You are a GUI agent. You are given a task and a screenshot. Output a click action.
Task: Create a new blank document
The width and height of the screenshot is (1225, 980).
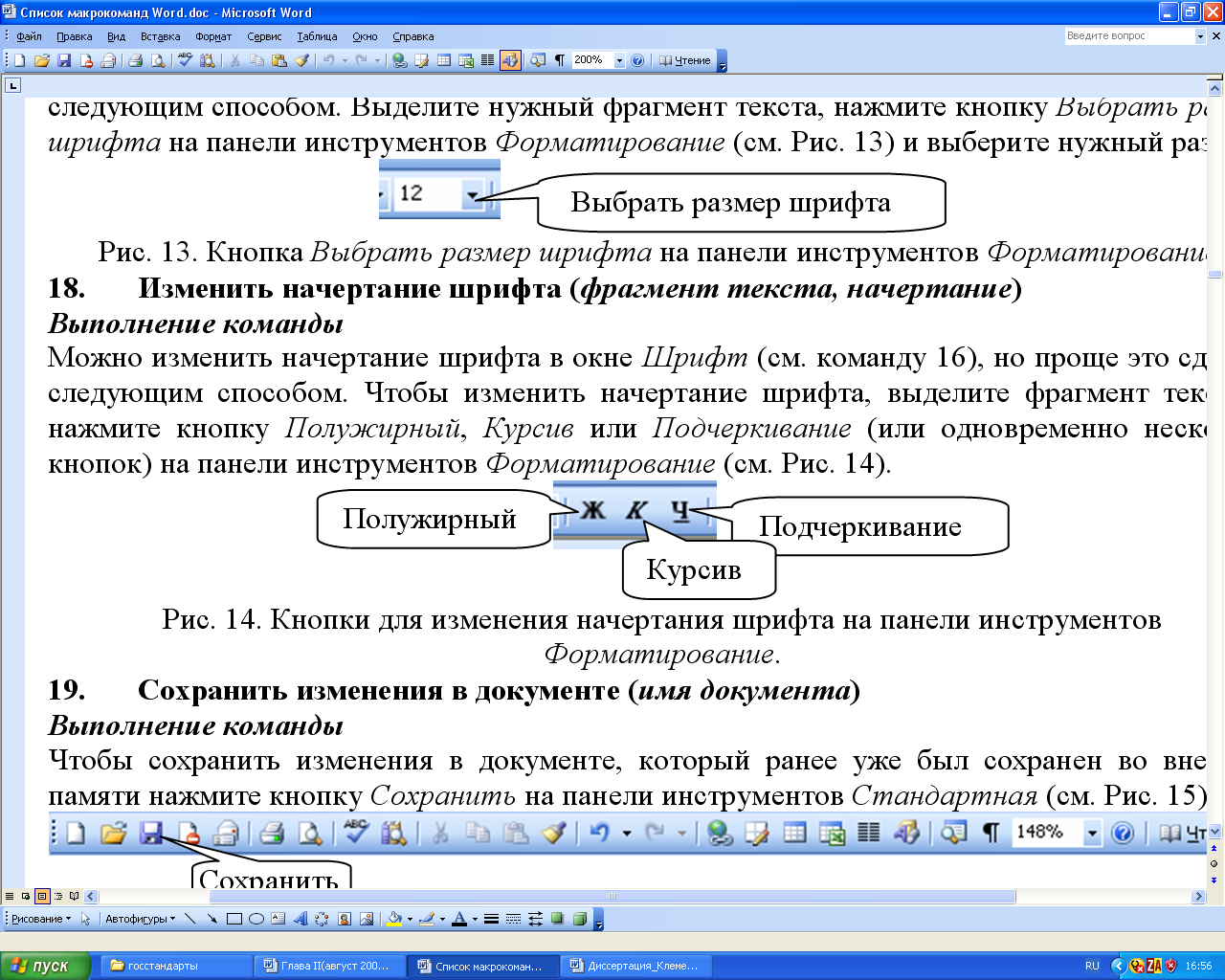(x=19, y=60)
